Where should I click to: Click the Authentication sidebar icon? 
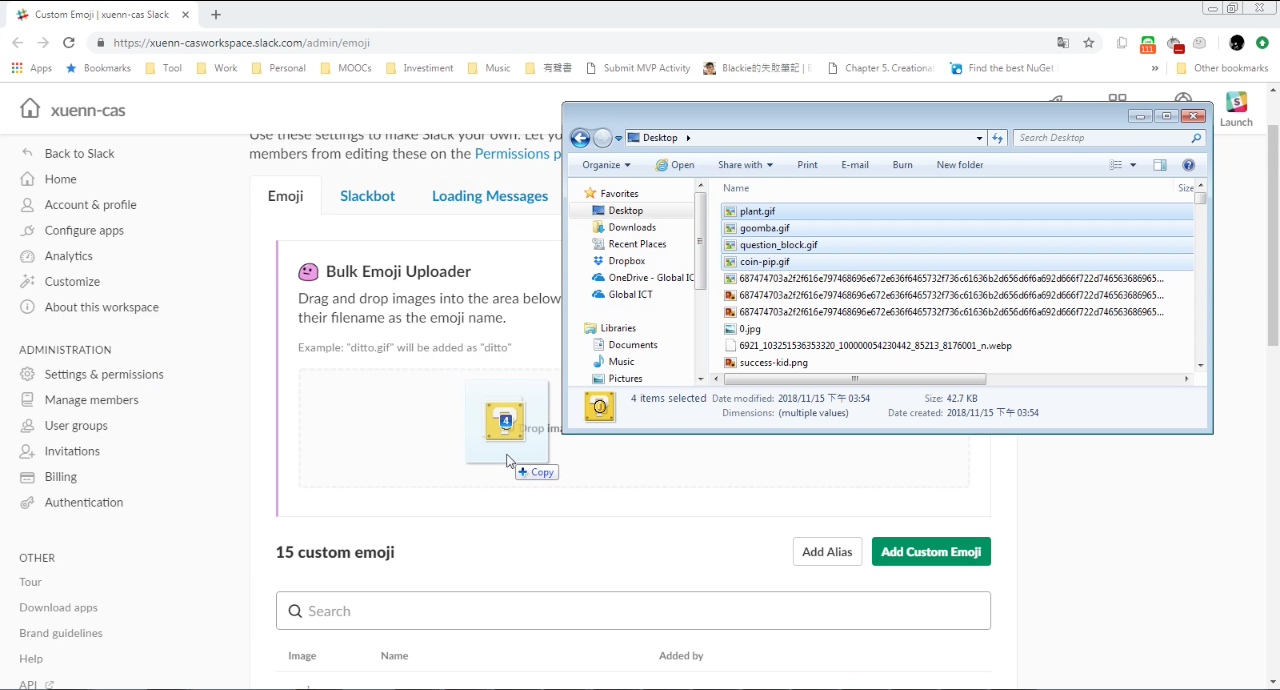tap(27, 502)
